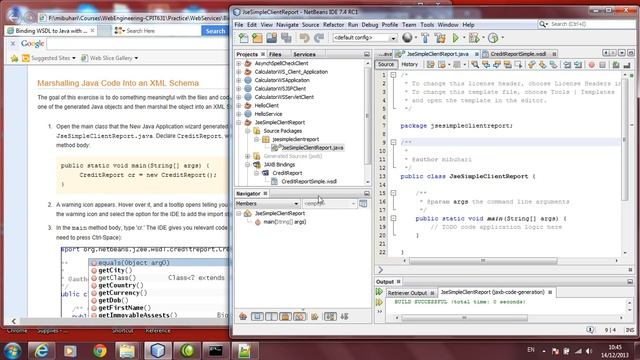640x360 pixels.
Task: Collapse the JAXB Bindings node
Action: point(248,165)
